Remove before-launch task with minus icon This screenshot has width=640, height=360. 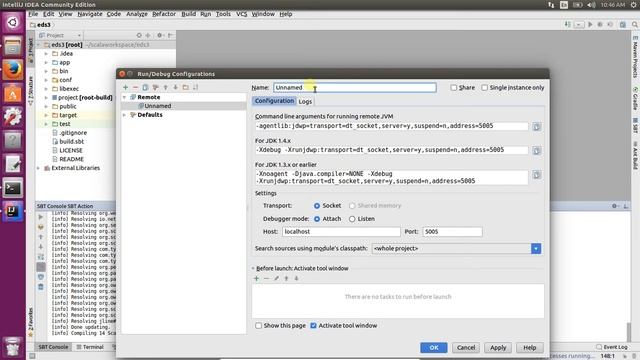click(x=267, y=278)
